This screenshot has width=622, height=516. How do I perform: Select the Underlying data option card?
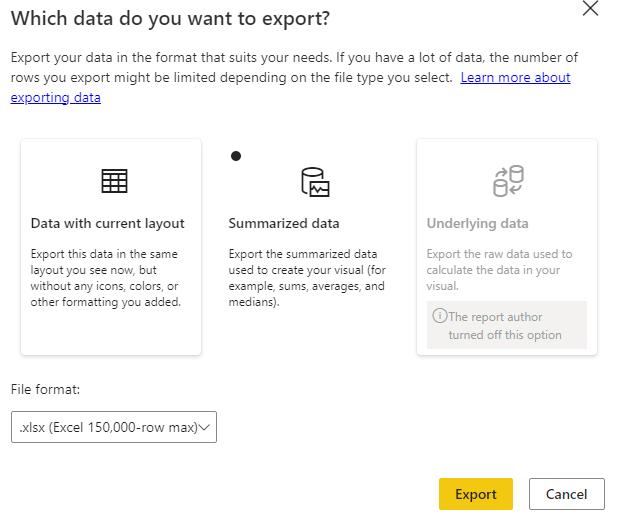(507, 247)
